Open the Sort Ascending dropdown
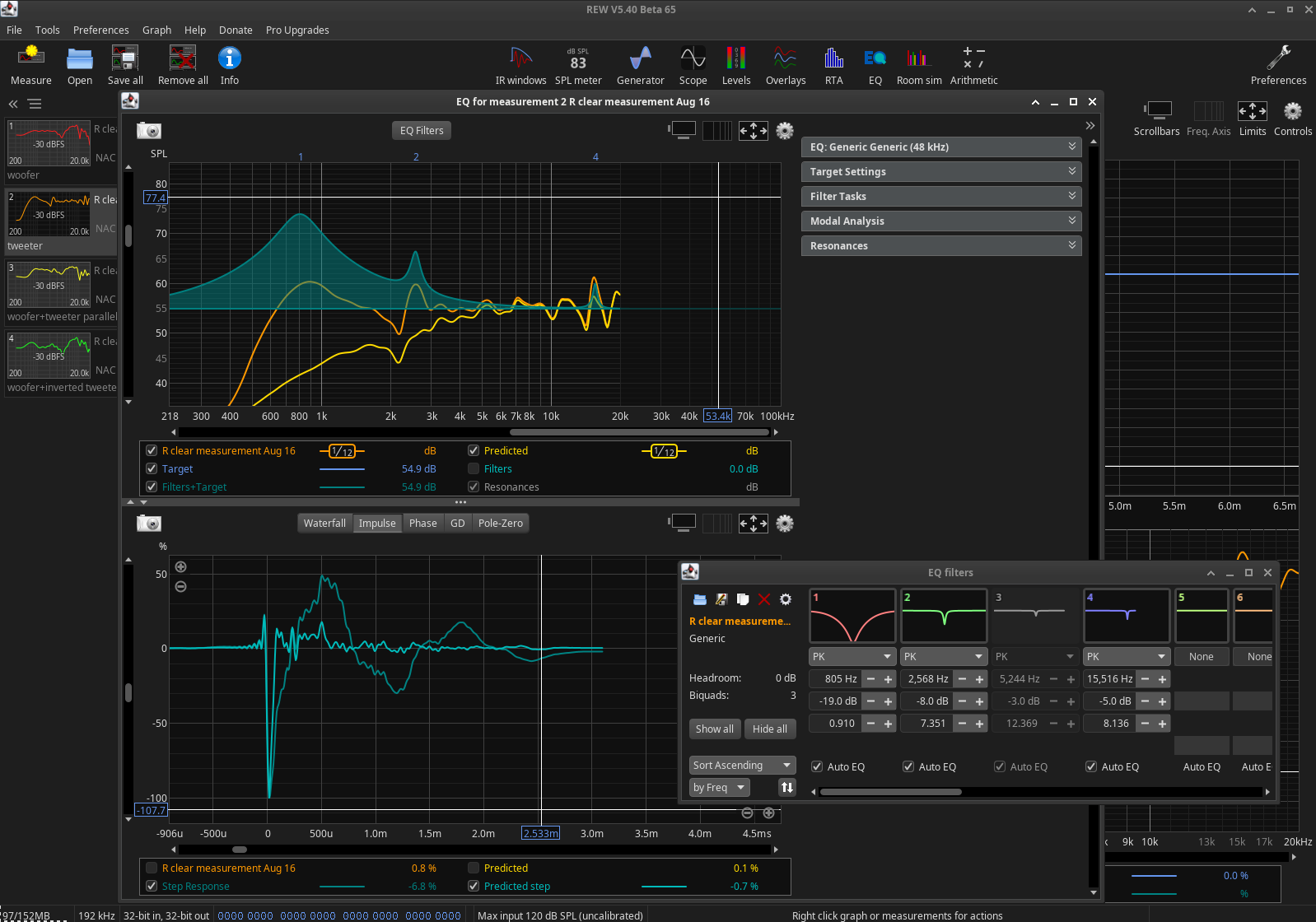 [742, 765]
